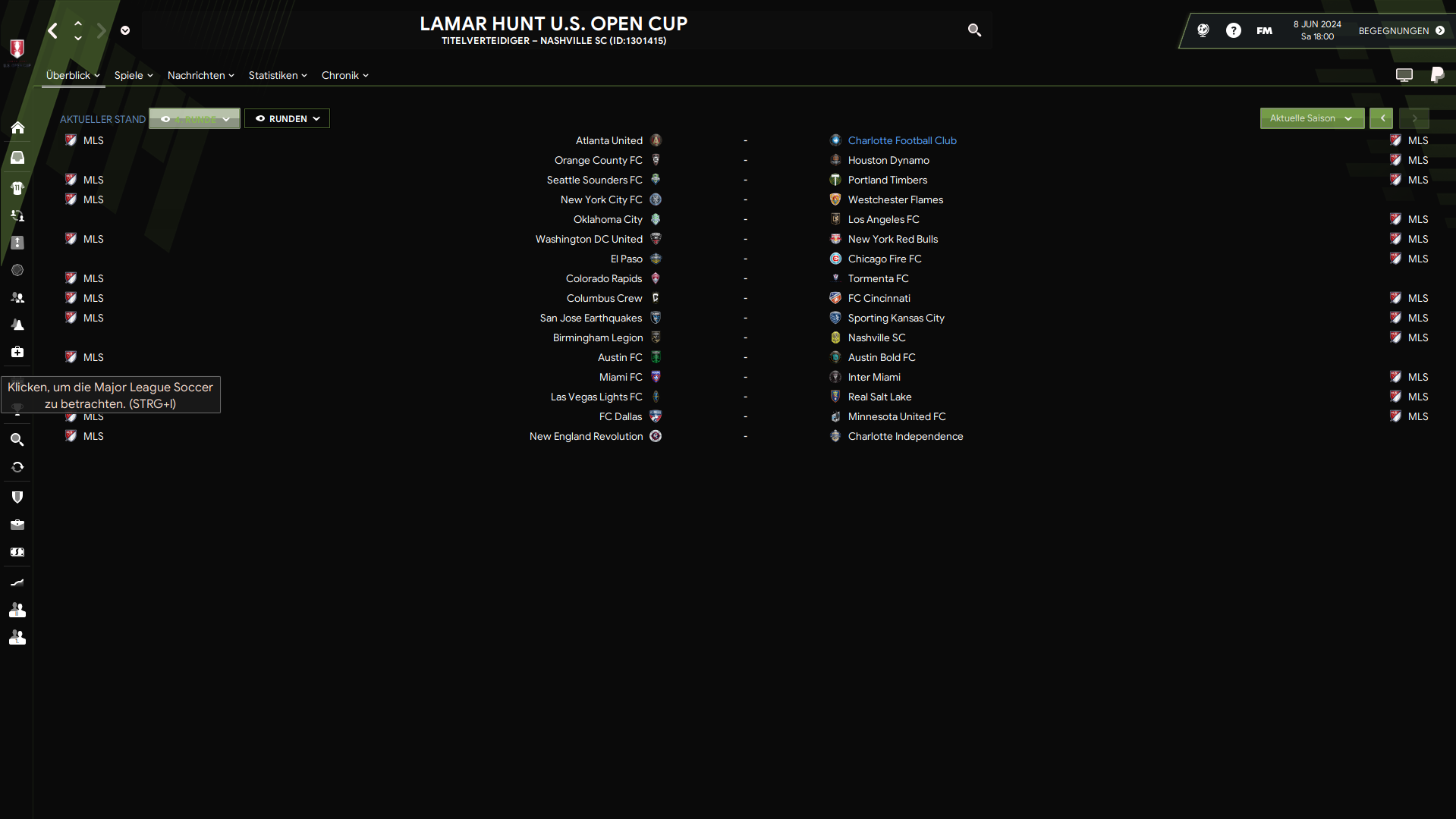Screen dimensions: 1456x819
Task: Expand the Nachrichten tab menu
Action: 201,75
